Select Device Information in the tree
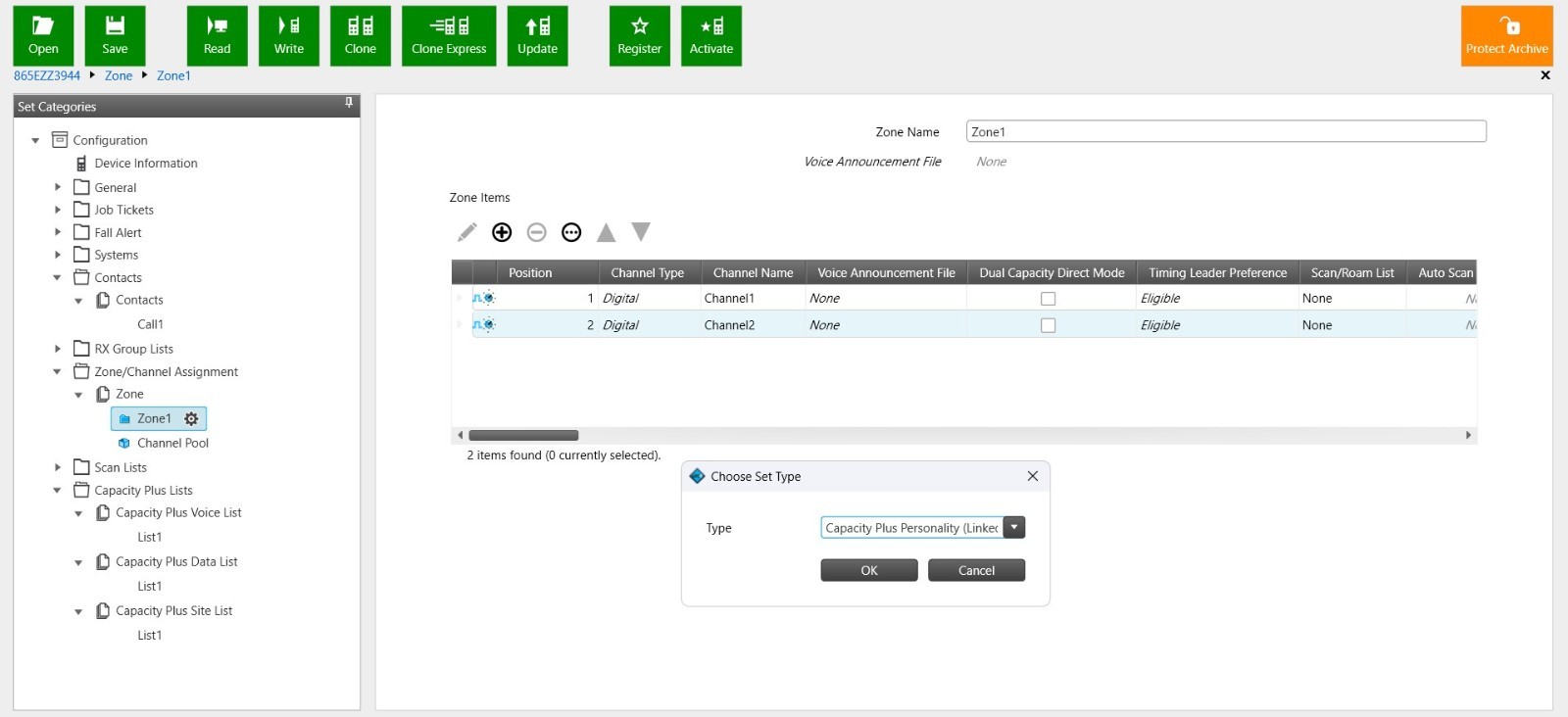The image size is (1568, 717). 145,164
